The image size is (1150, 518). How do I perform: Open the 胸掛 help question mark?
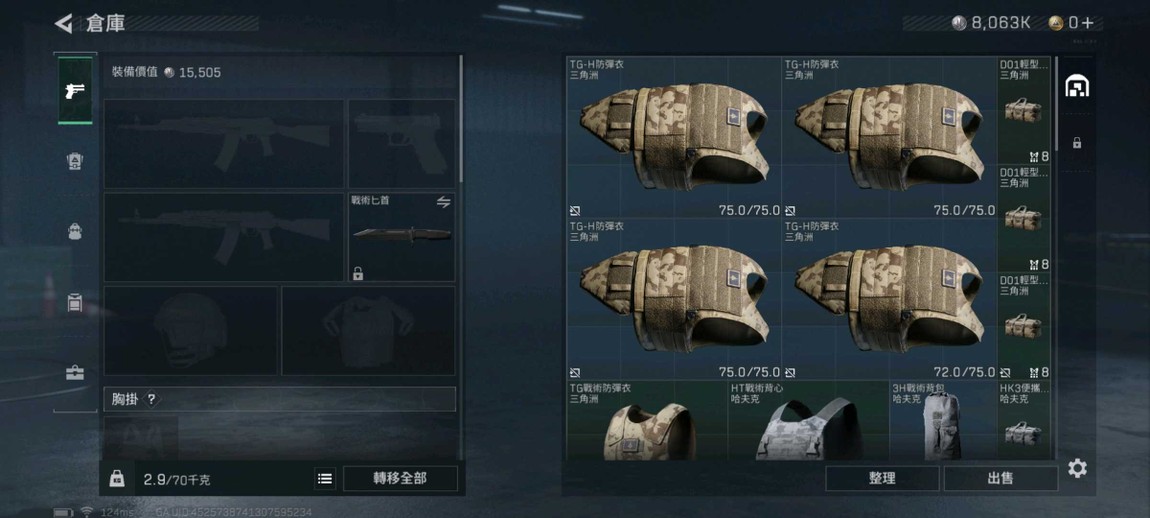(x=151, y=399)
